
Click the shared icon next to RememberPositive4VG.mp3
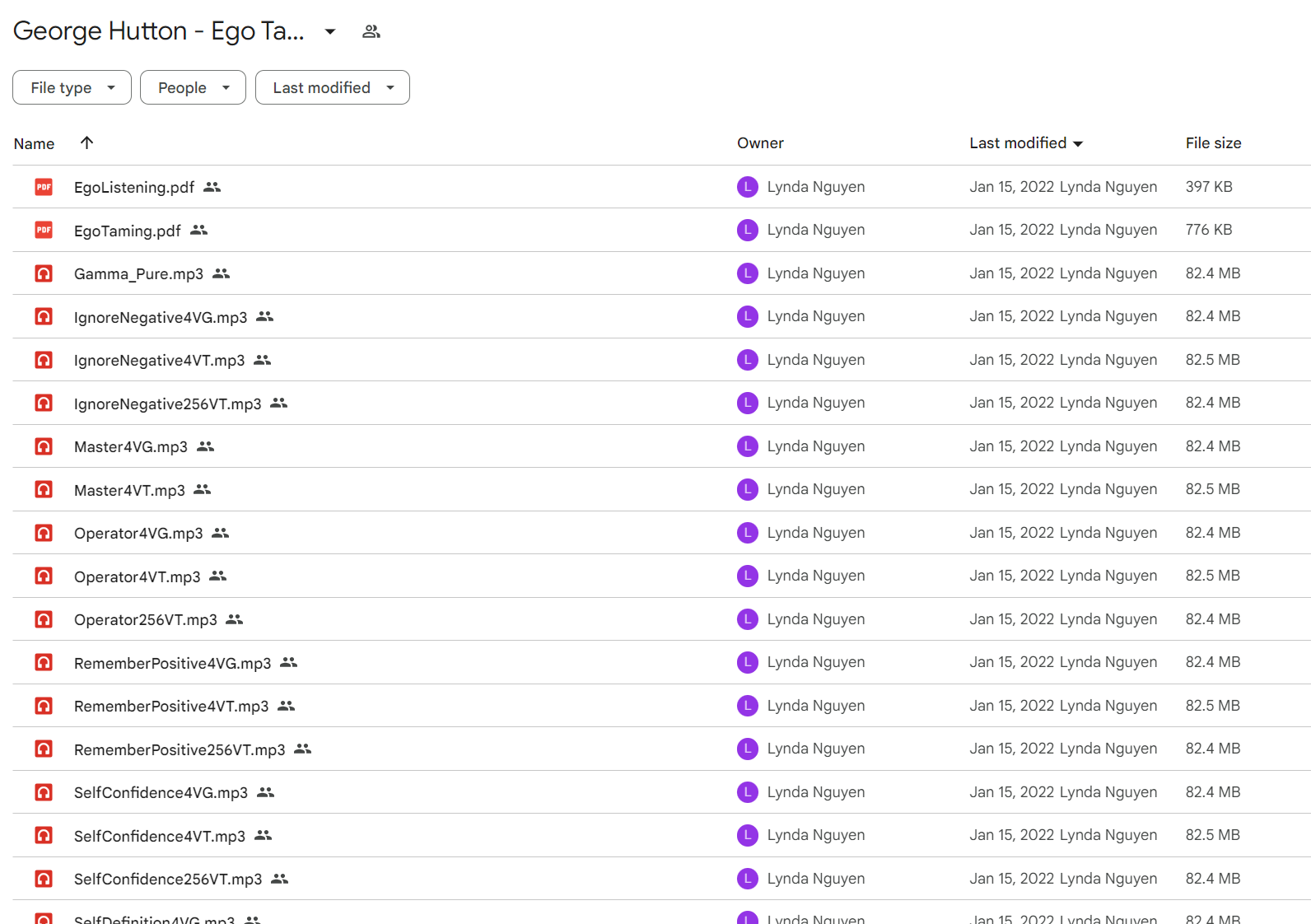pos(289,662)
